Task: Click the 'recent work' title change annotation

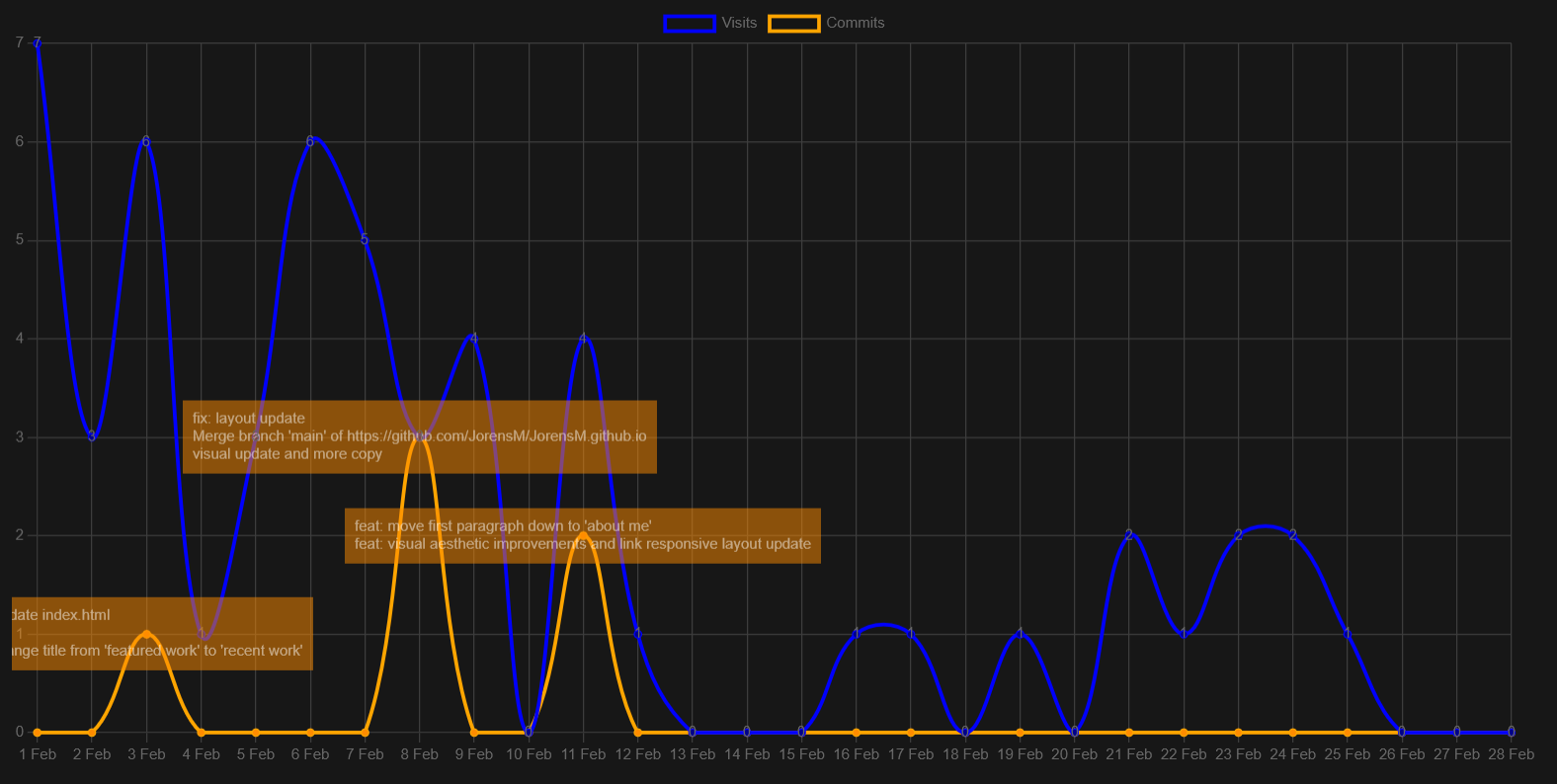Action: pos(162,634)
